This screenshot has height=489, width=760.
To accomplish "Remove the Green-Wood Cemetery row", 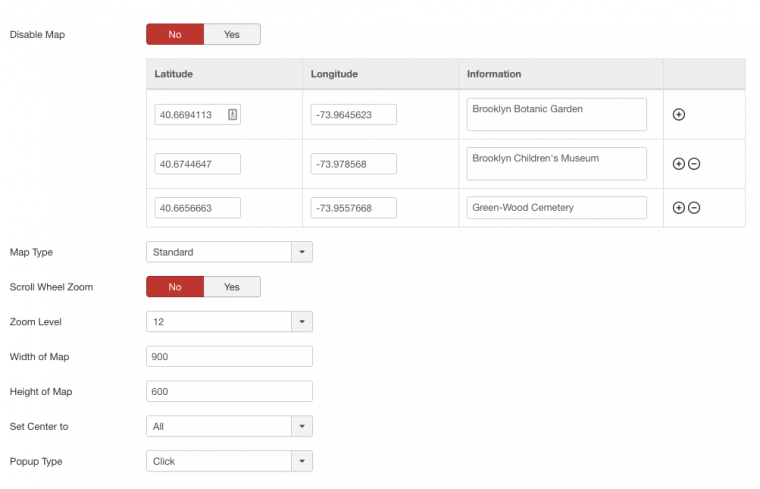I will coord(694,208).
